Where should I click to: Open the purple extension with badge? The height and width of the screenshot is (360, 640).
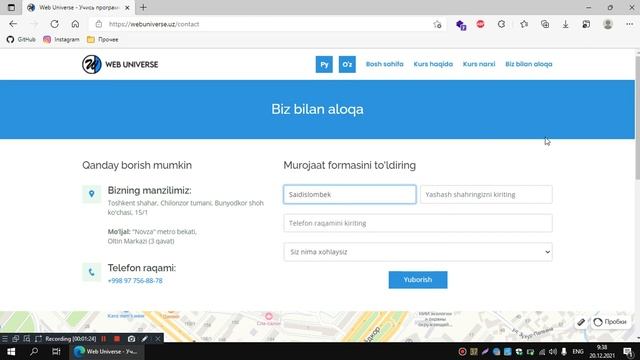461,25
